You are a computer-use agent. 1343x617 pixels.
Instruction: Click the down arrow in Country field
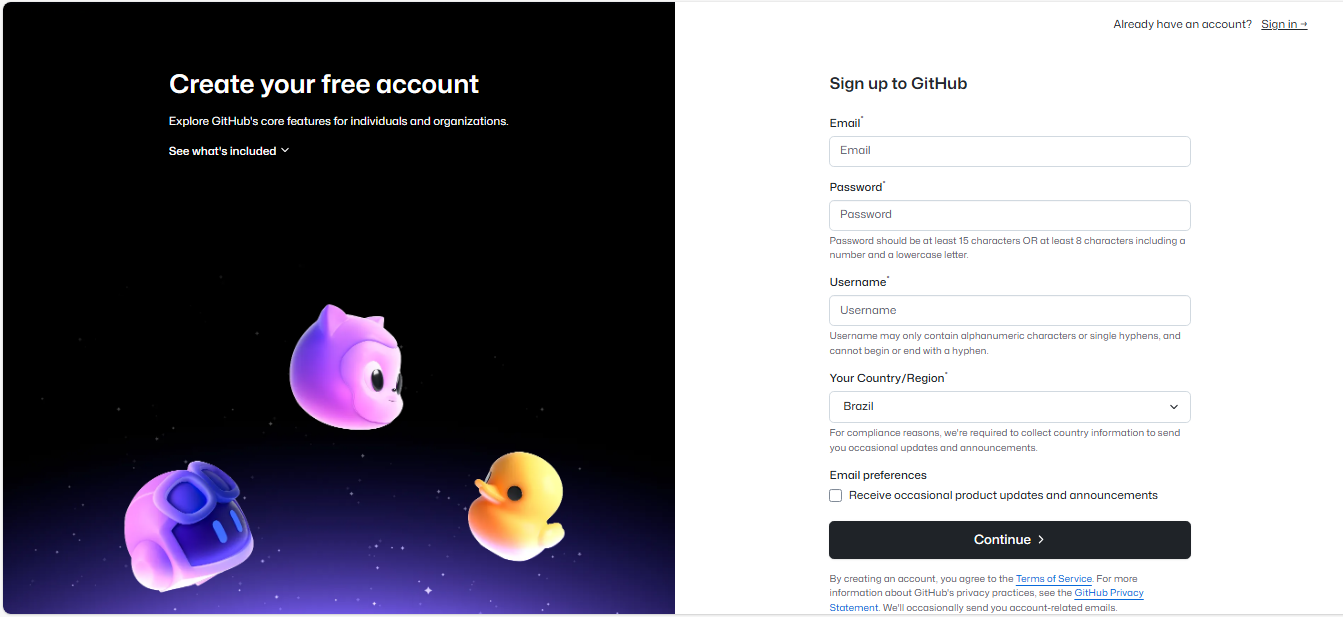pyautogui.click(x=1174, y=407)
